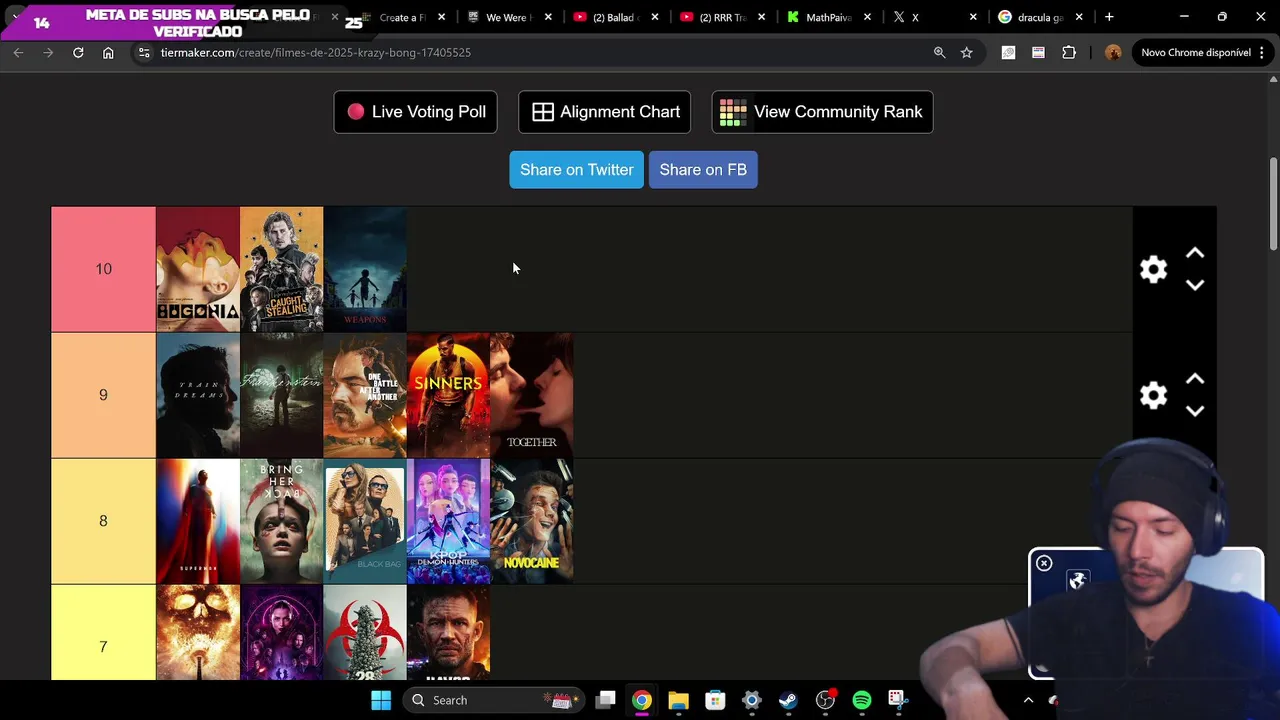This screenshot has width=1280, height=720.
Task: Open Microsoft Store from the taskbar
Action: pyautogui.click(x=714, y=700)
